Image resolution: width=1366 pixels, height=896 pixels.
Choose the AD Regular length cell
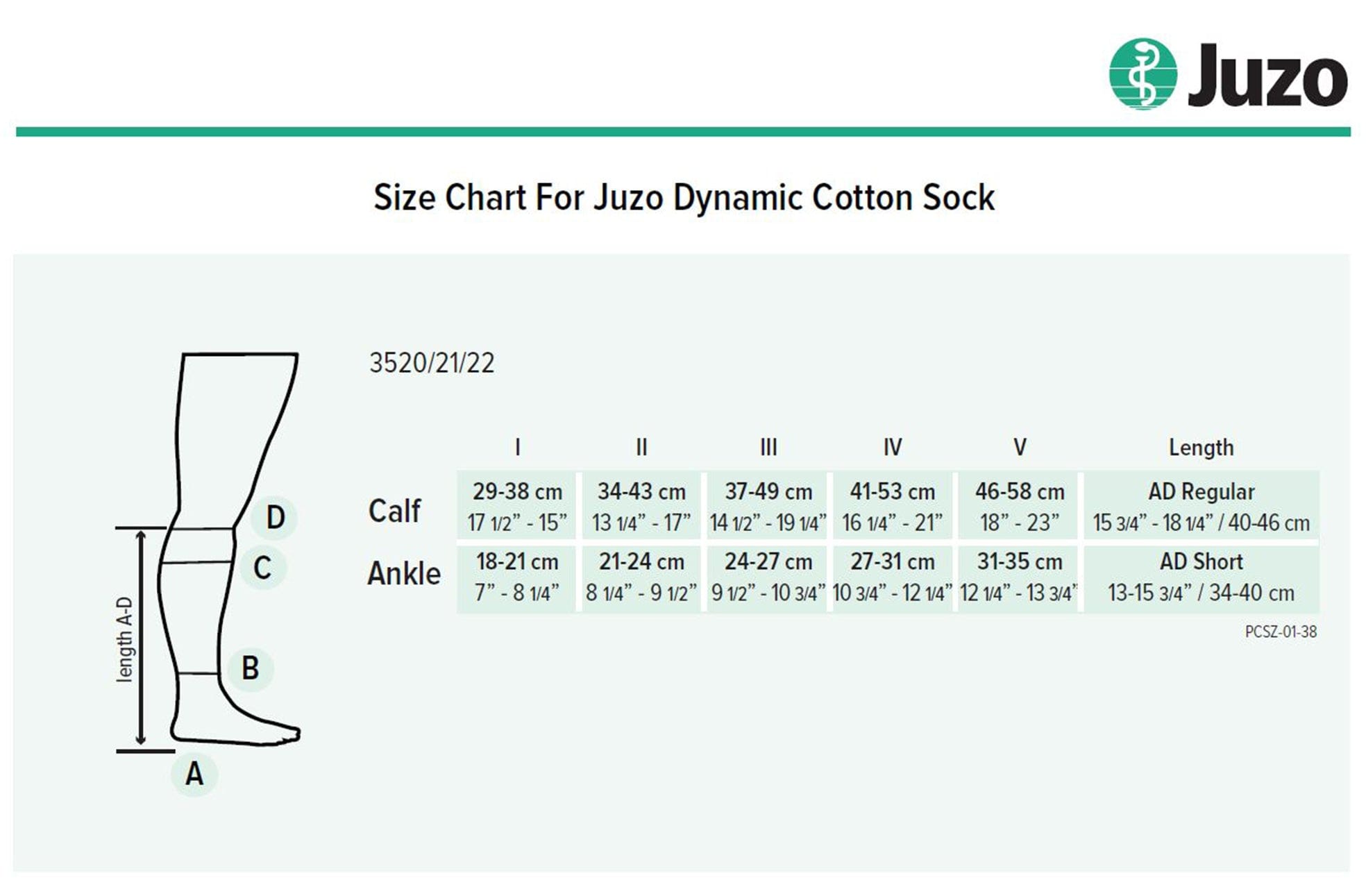click(1201, 505)
